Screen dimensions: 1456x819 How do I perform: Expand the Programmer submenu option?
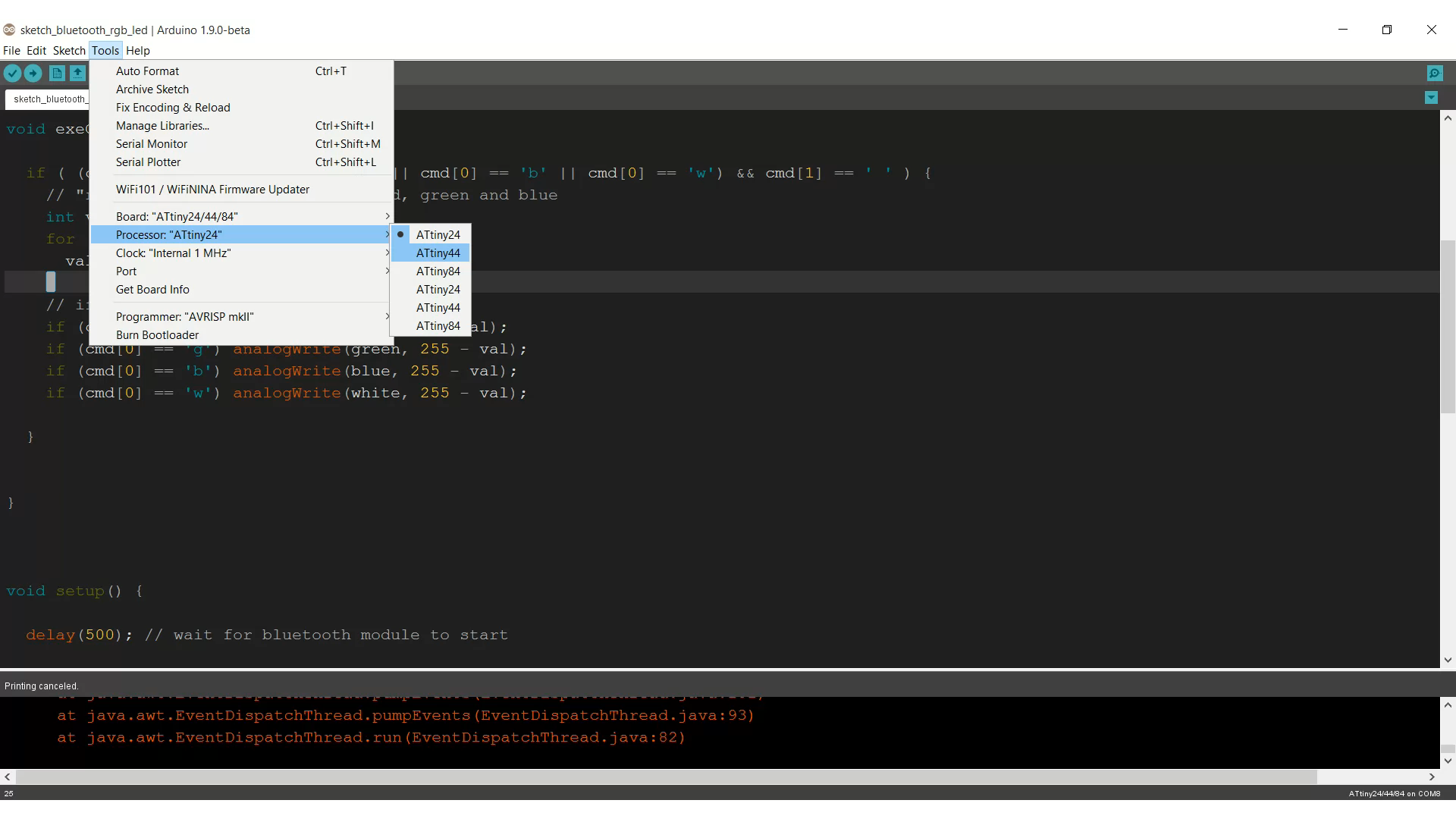(185, 316)
